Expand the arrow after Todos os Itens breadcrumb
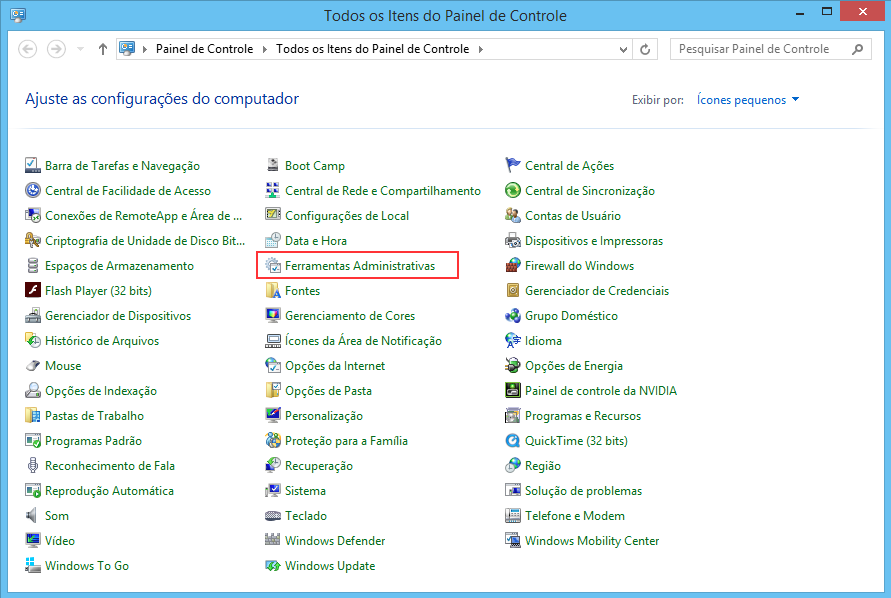 (x=481, y=49)
